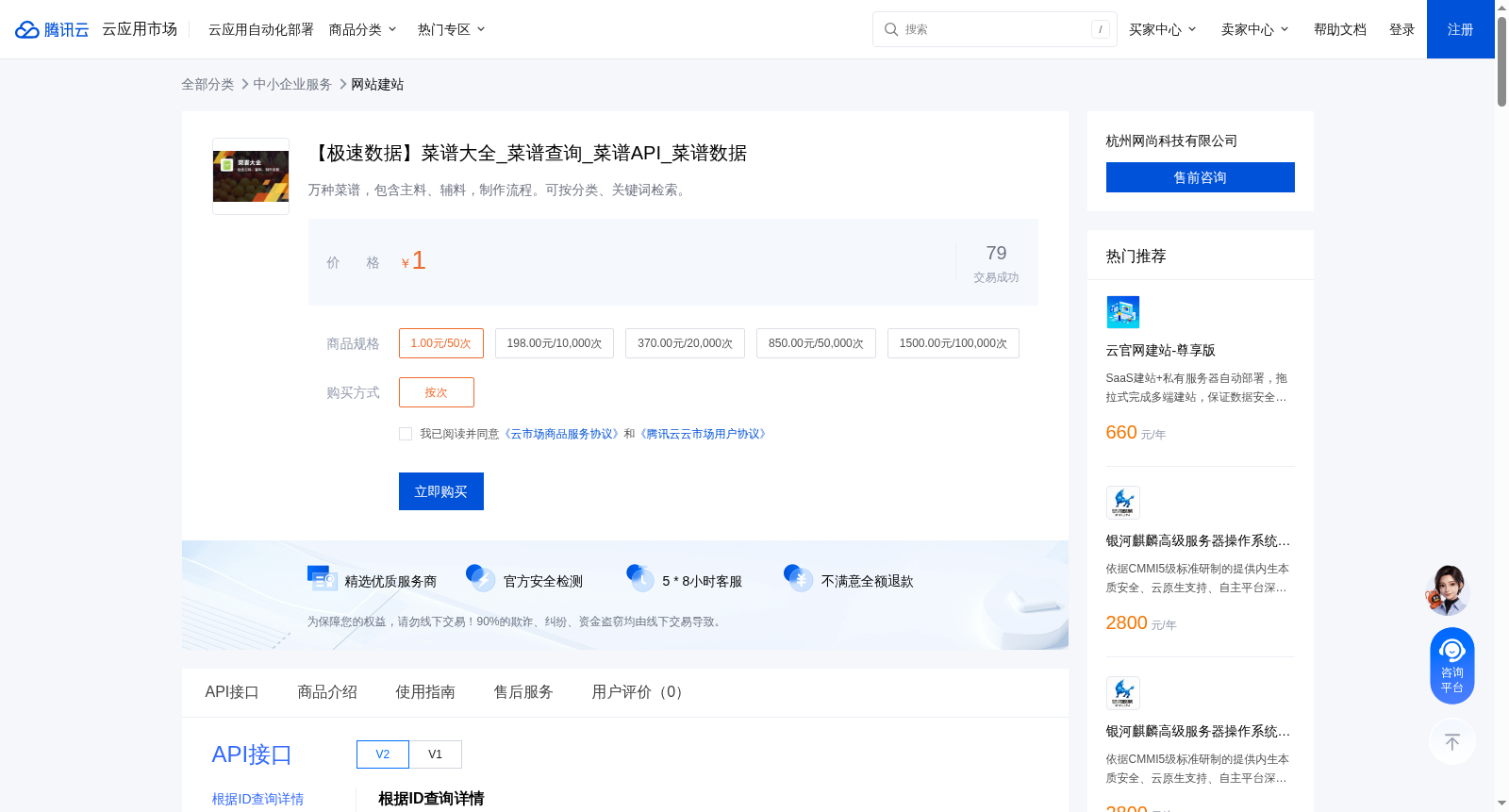Screen dimensions: 1509x812
Task: Click the 官方安全检测 shield icon
Action: pos(481,577)
